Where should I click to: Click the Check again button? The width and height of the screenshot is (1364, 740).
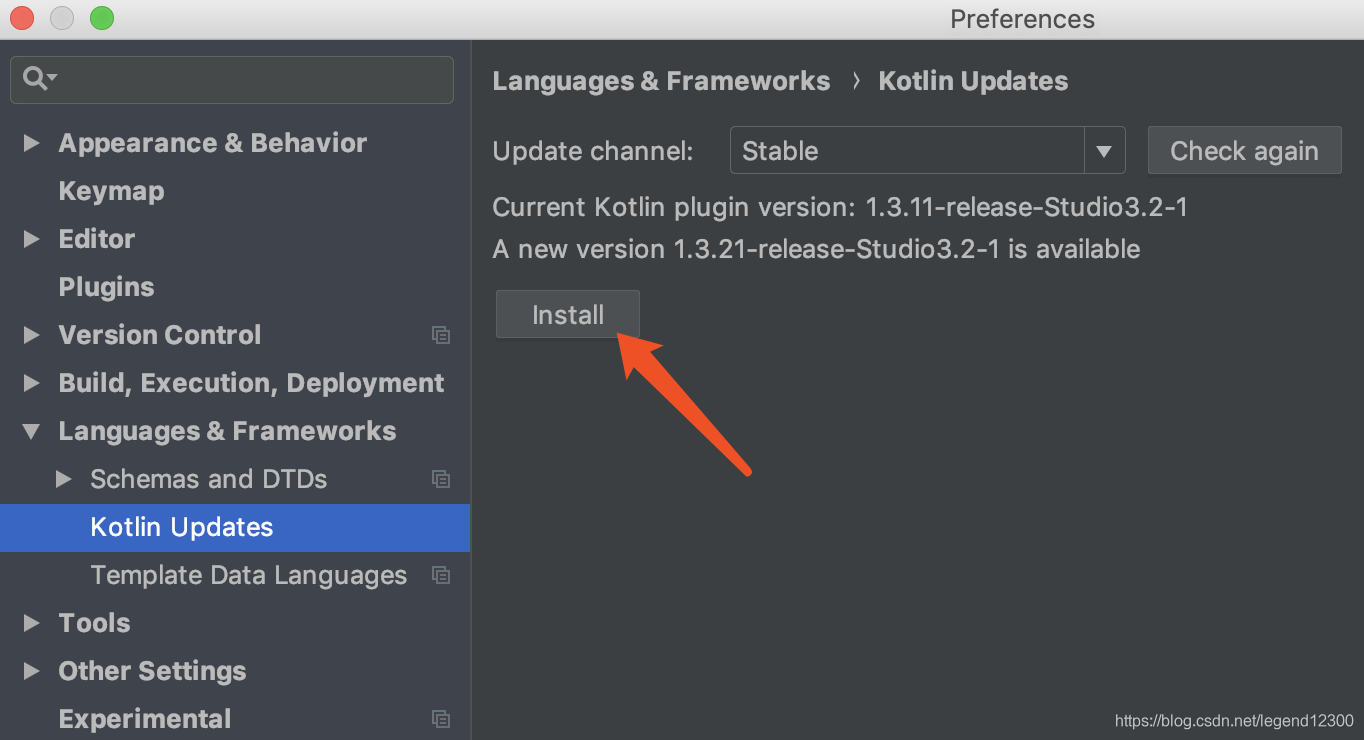tap(1244, 151)
